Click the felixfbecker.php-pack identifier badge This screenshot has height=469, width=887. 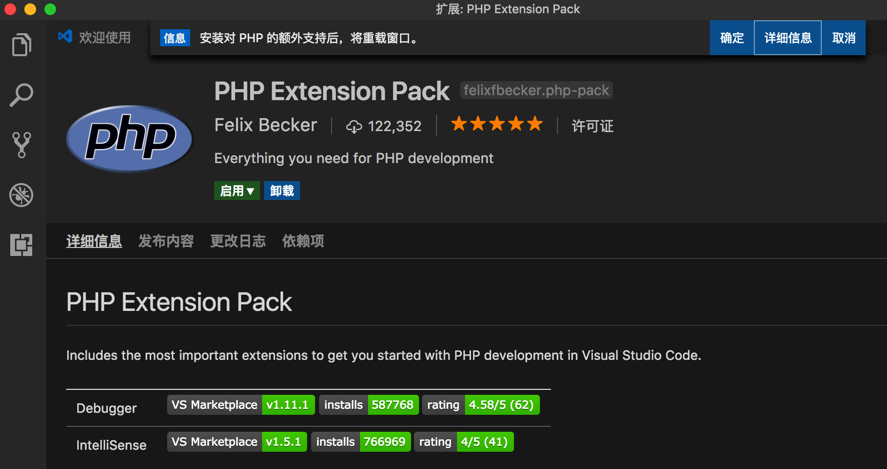click(536, 91)
